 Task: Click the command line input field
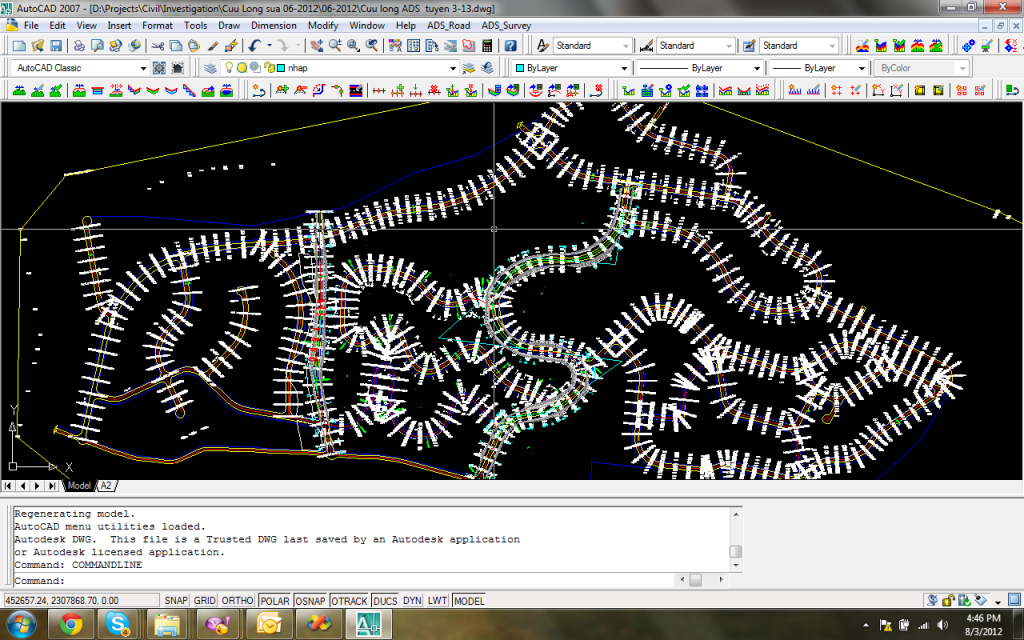(343, 581)
